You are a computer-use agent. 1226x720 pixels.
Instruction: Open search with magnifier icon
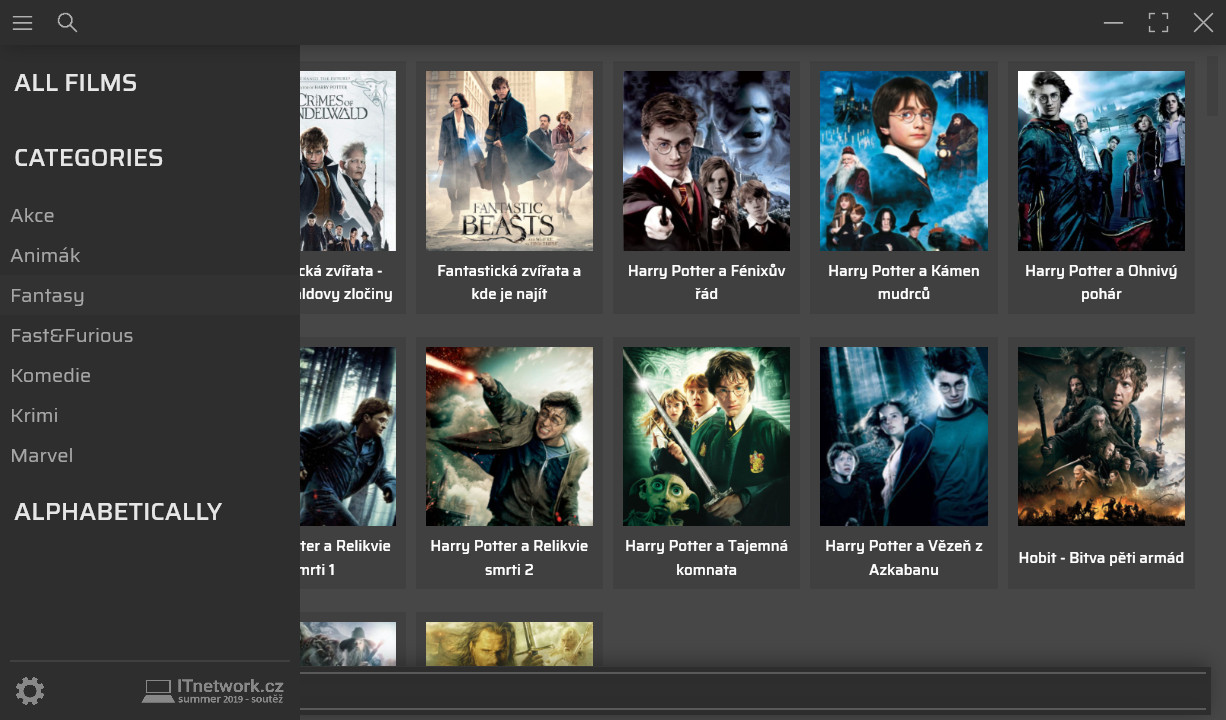[67, 23]
